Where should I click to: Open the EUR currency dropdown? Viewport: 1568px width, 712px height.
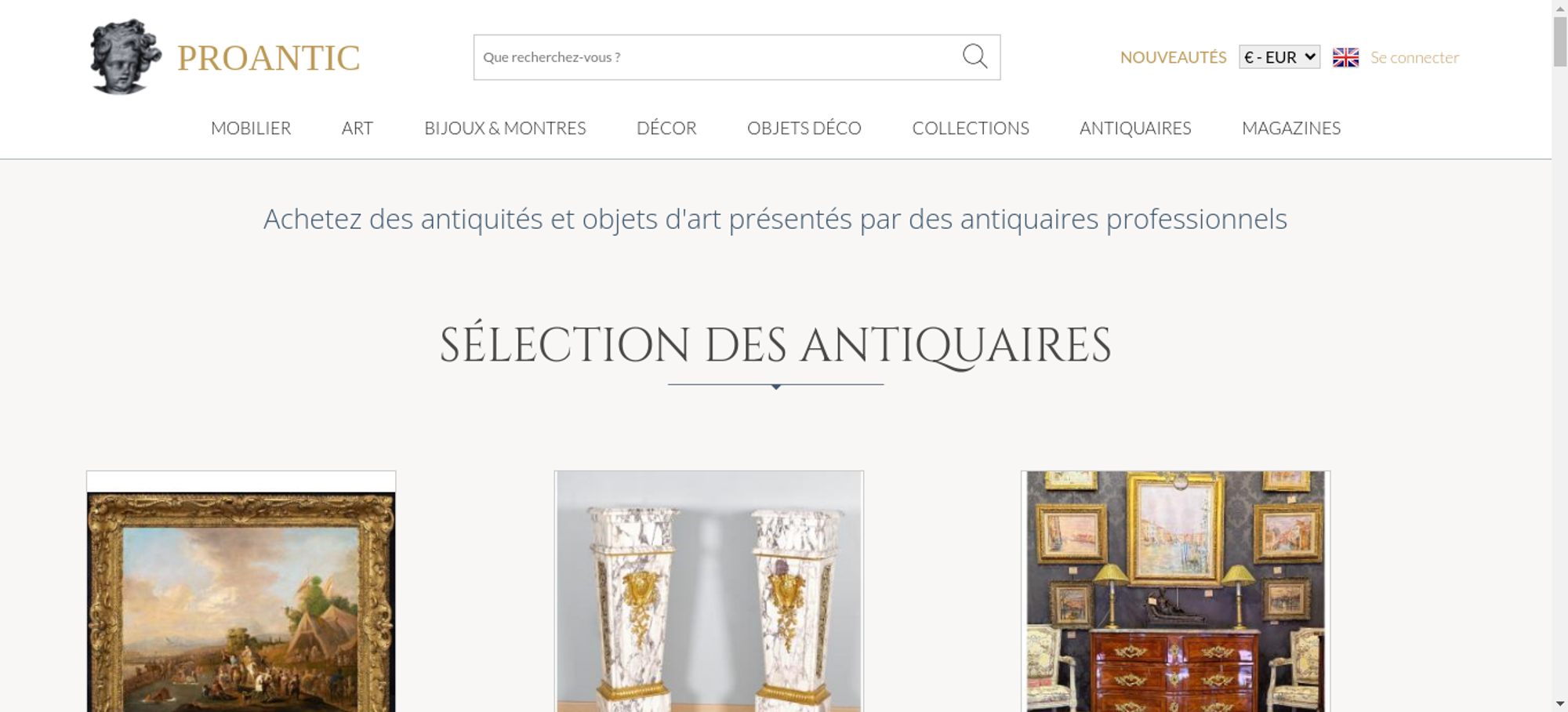pos(1279,57)
